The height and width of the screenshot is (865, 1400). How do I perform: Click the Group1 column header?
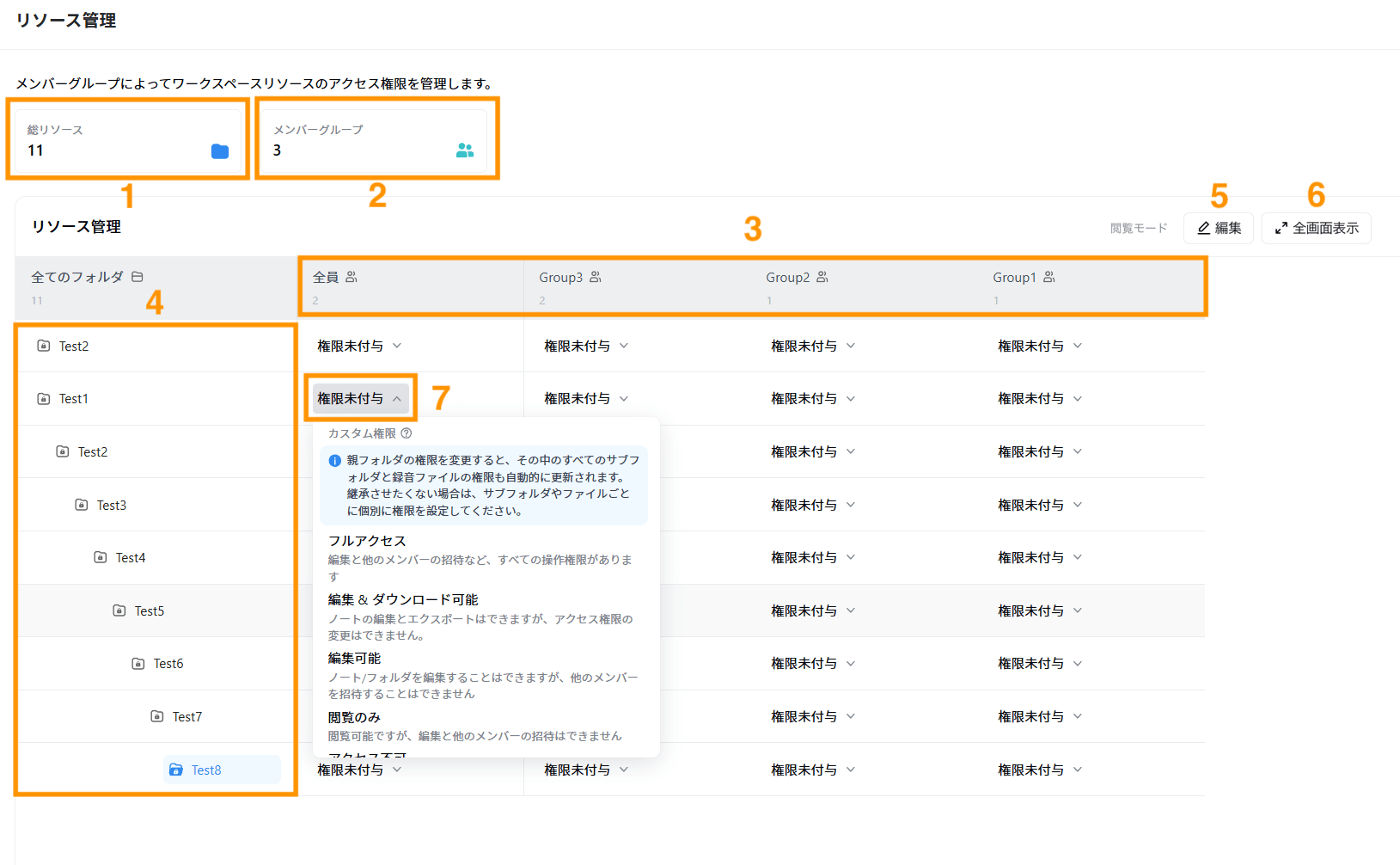(1091, 286)
